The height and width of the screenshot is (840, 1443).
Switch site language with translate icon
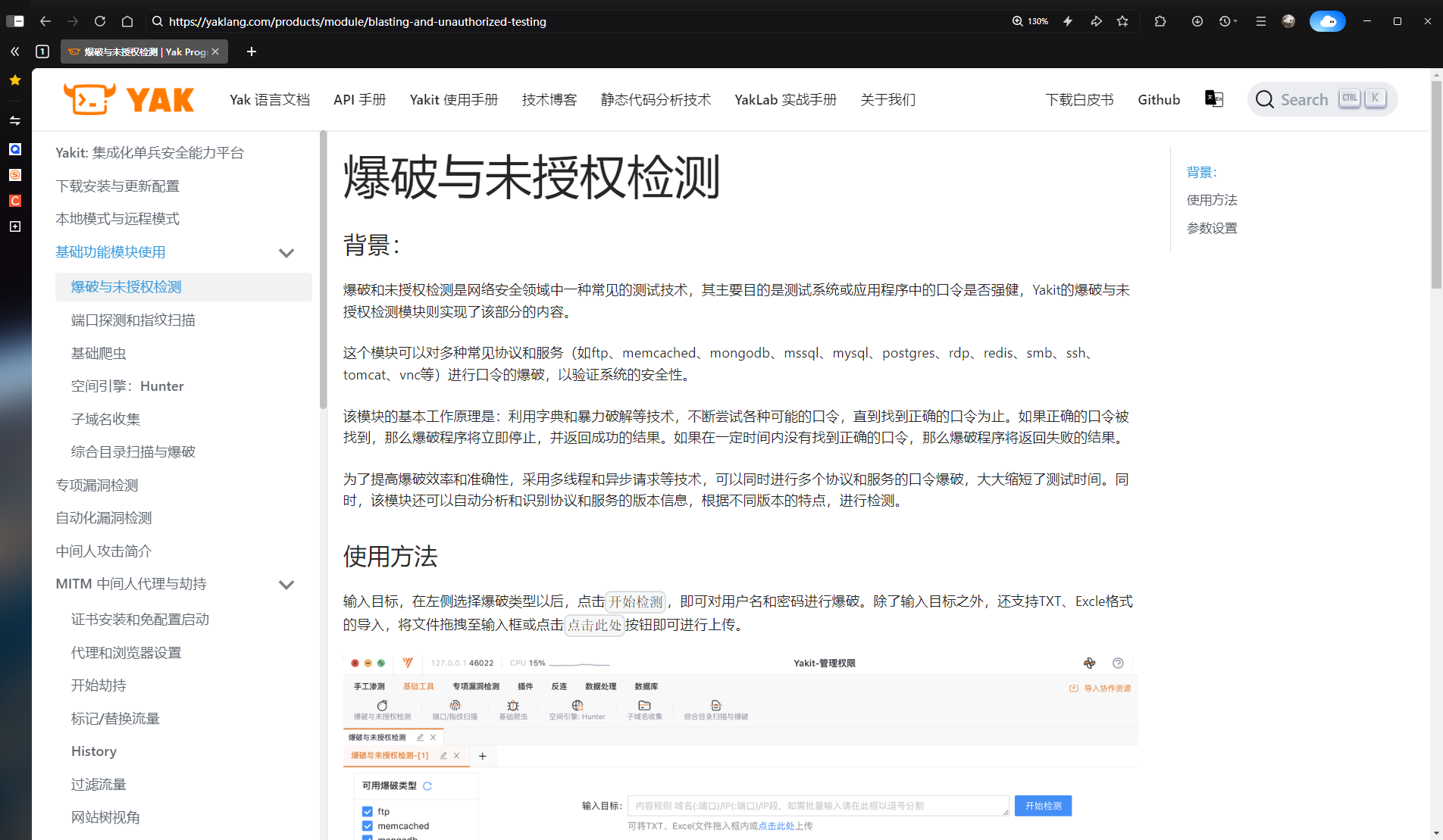click(1214, 98)
